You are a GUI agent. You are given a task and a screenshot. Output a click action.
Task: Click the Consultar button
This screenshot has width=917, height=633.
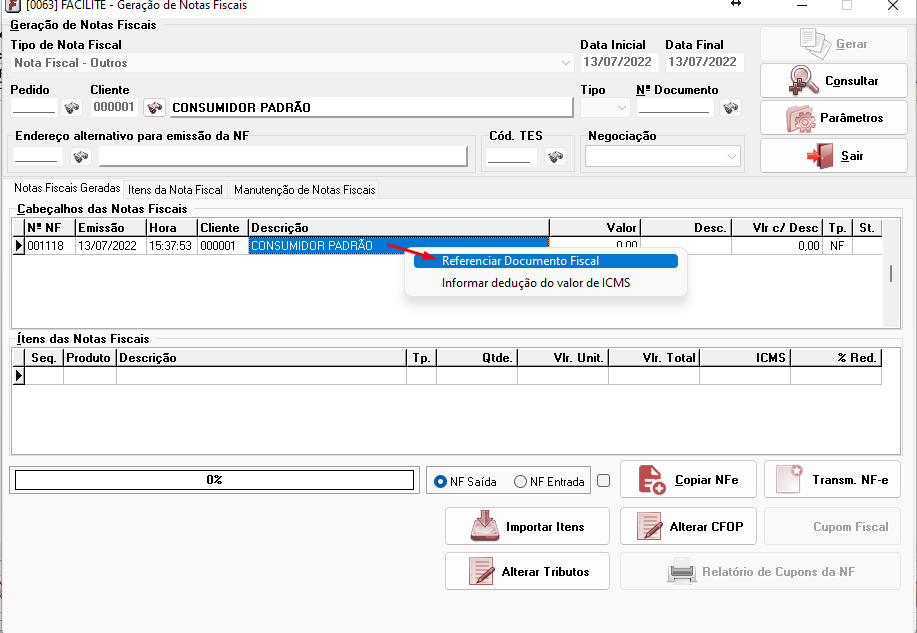pos(833,81)
